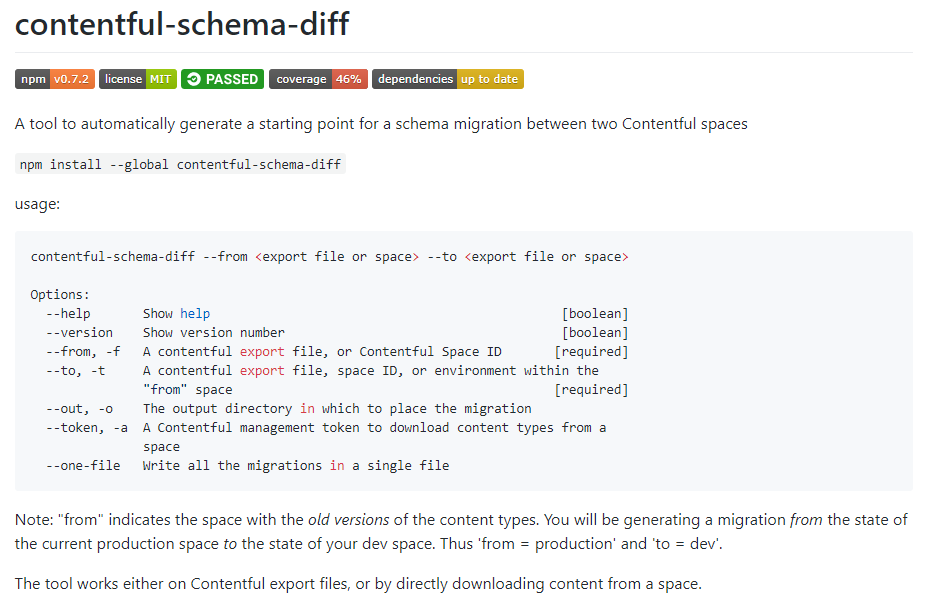Select the last line about export files

(x=359, y=584)
